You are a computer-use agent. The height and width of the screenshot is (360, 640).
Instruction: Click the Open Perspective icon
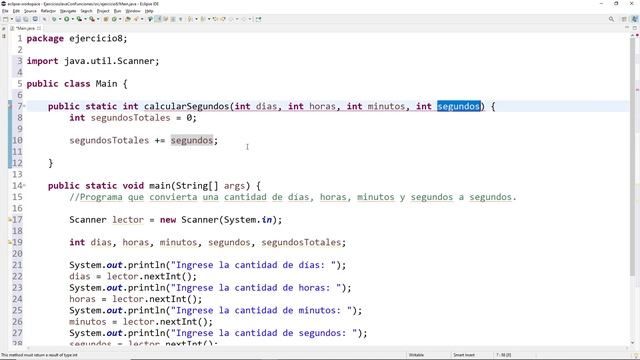point(624,19)
